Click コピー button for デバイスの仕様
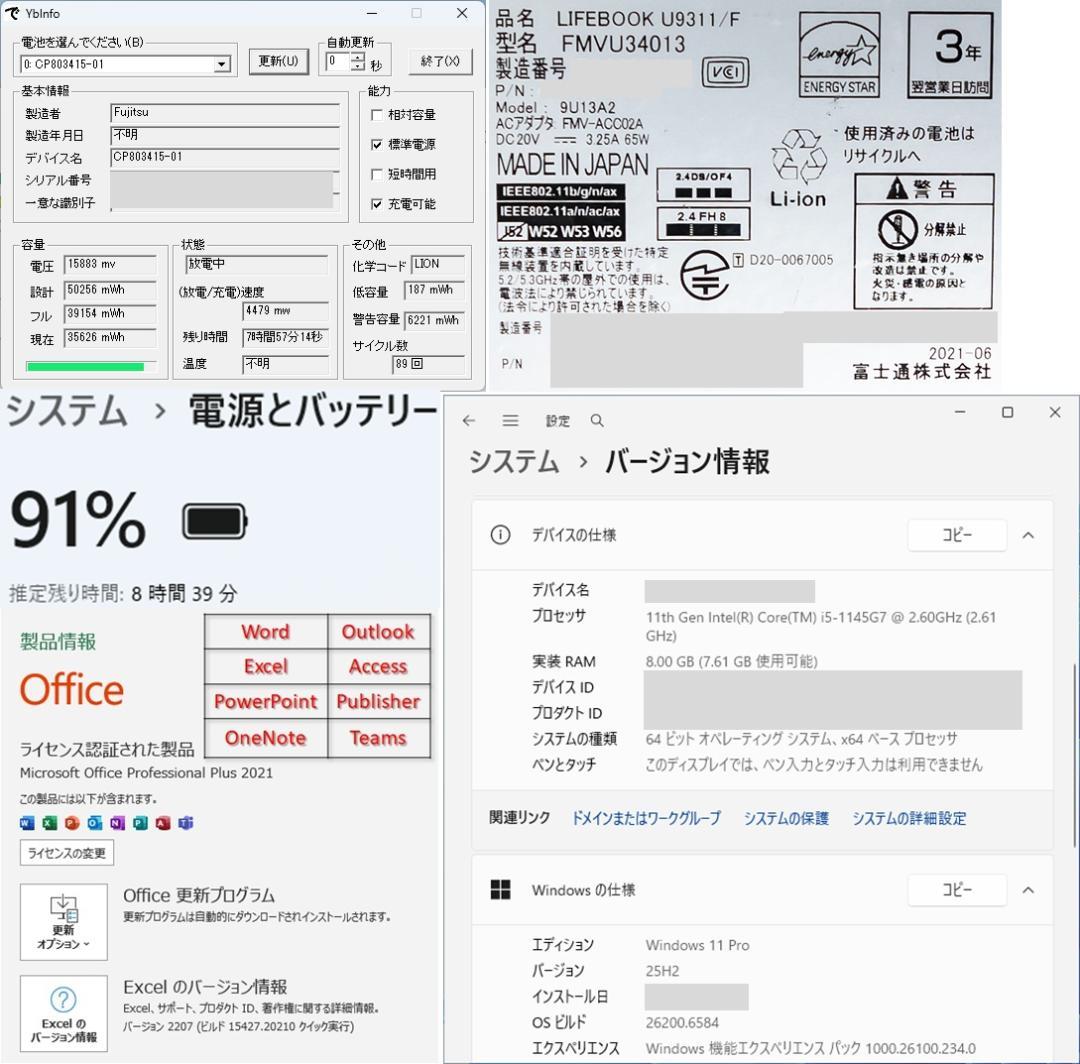 click(x=957, y=535)
